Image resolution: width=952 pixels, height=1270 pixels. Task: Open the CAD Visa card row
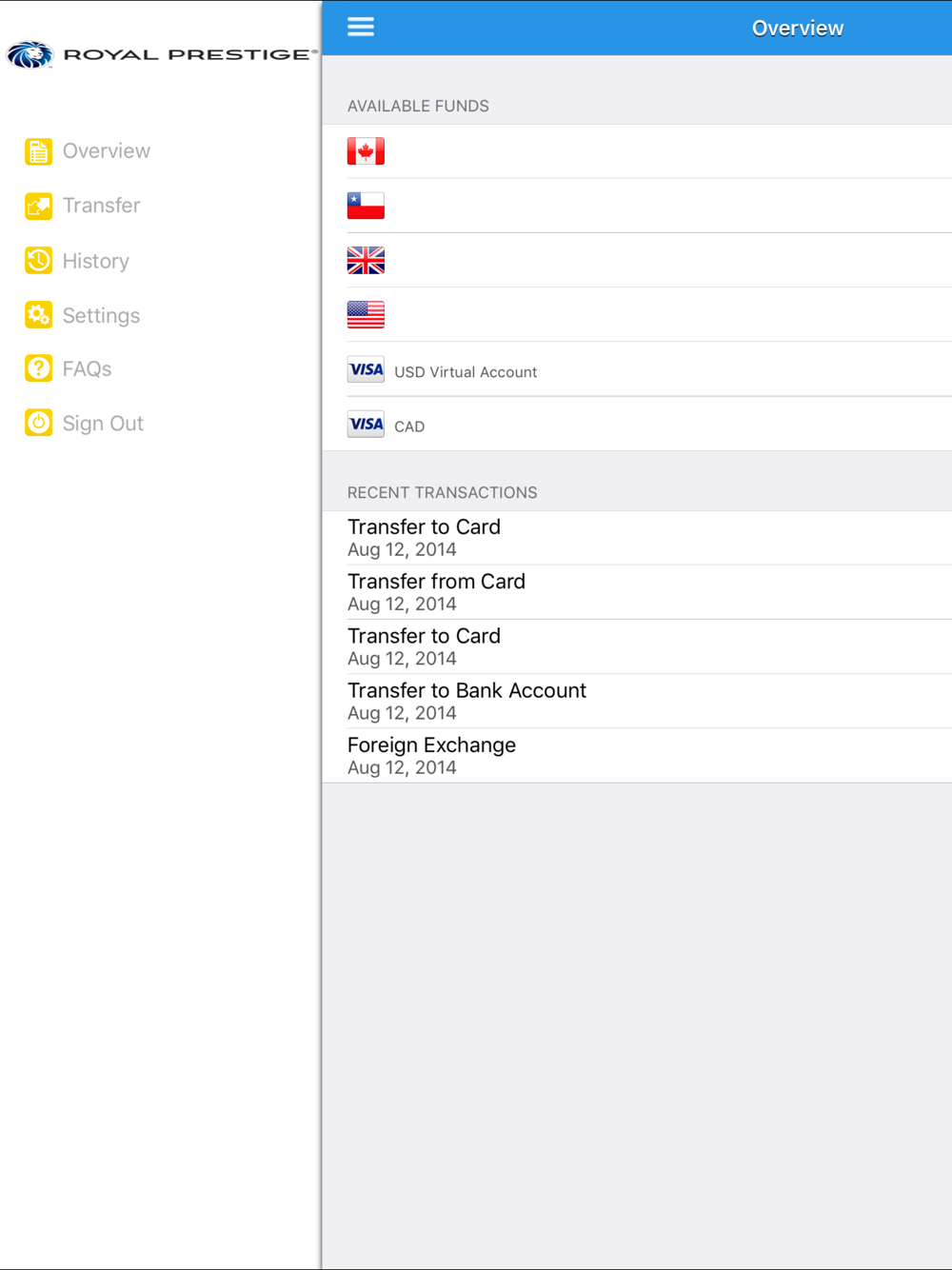point(637,424)
